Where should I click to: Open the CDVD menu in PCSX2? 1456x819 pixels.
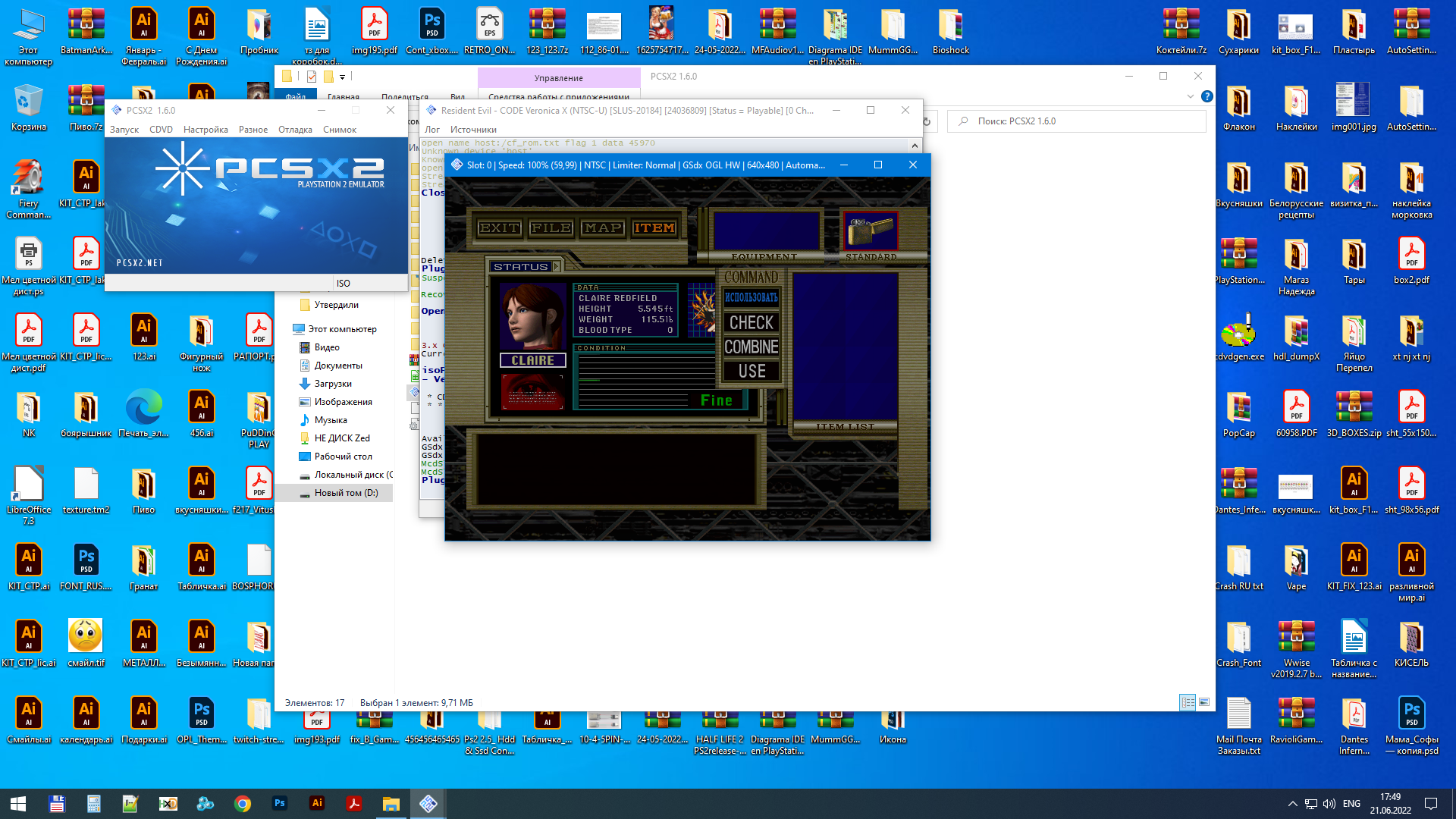(161, 130)
